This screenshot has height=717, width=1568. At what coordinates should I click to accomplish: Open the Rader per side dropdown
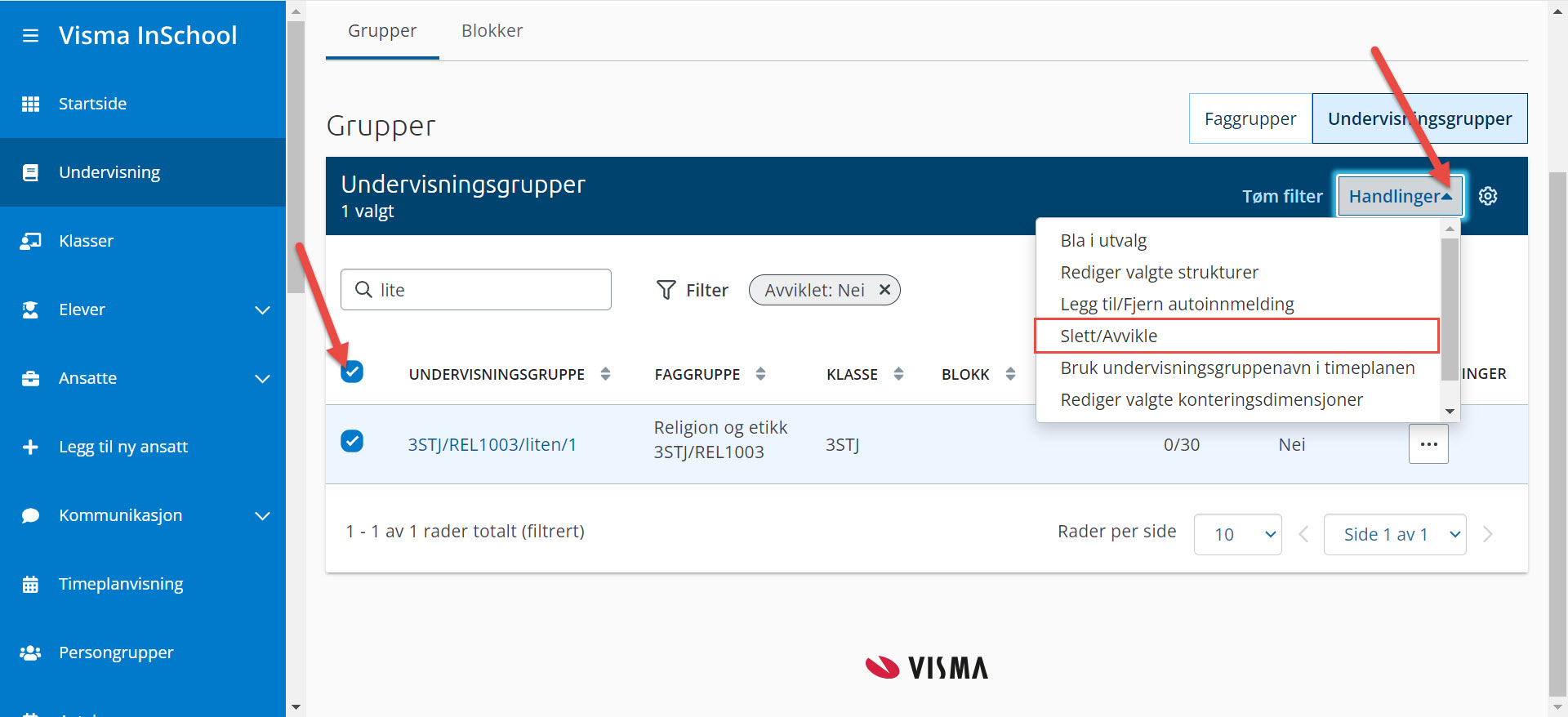(x=1238, y=534)
